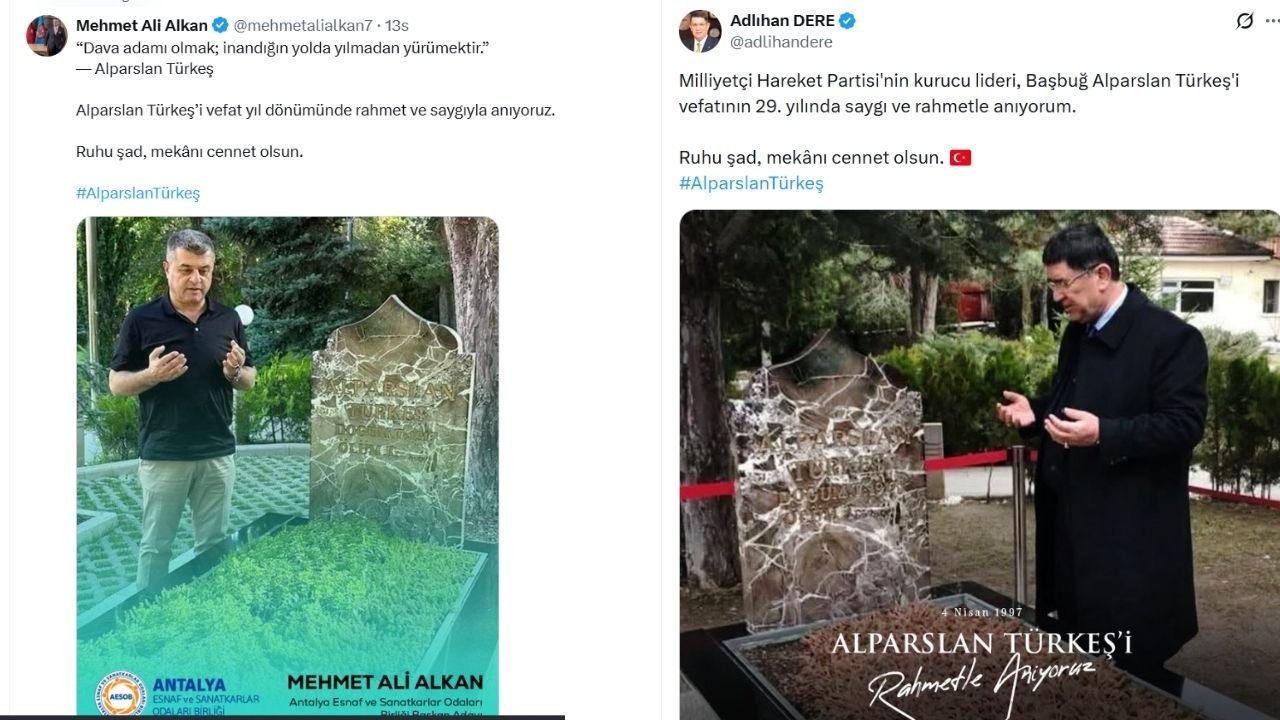Click the verified badge beside Mehmet Ali Alkan
Viewport: 1280px width, 720px height.
[221, 25]
